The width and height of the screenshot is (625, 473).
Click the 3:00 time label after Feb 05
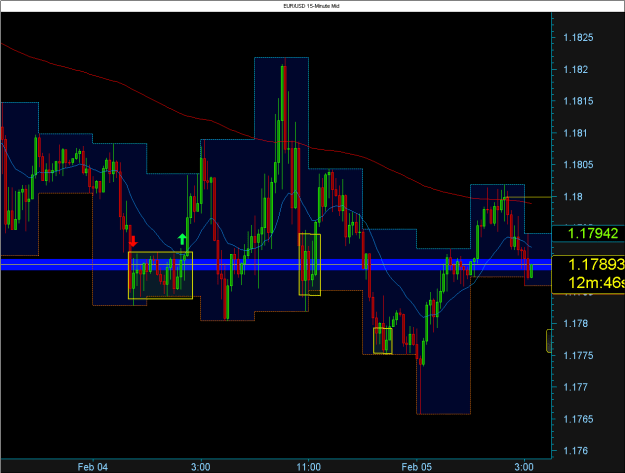point(524,467)
